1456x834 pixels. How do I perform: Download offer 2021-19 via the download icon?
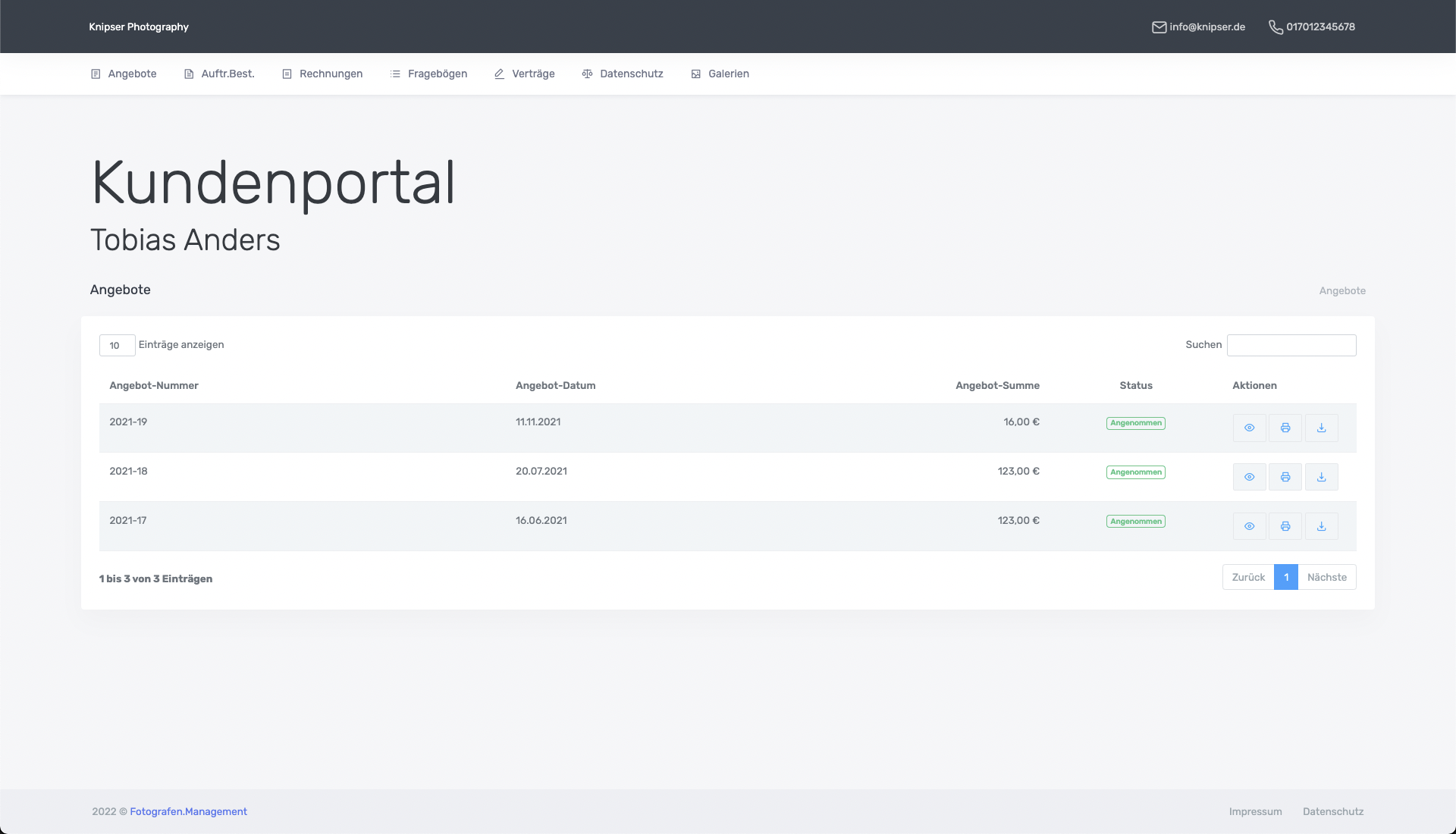pos(1321,428)
